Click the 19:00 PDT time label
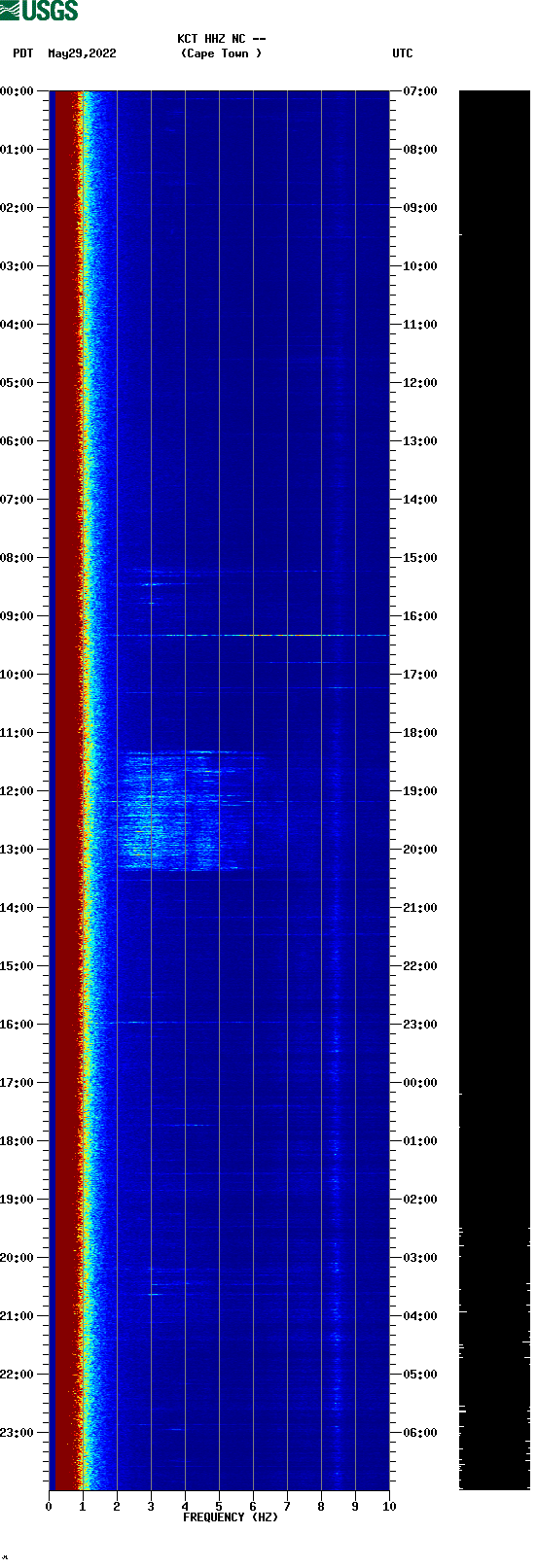Screen dimensions: 537x1568 point(18,1200)
